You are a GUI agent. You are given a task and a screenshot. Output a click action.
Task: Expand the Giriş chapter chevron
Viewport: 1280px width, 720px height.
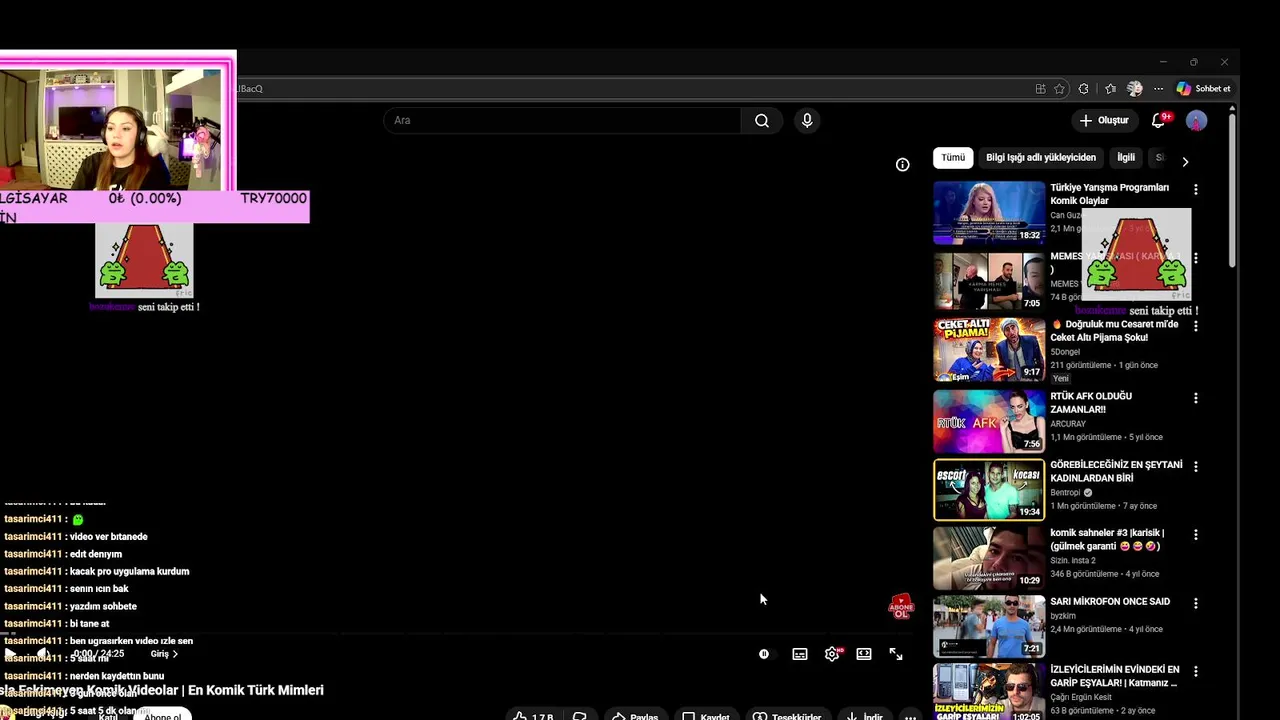tap(175, 654)
